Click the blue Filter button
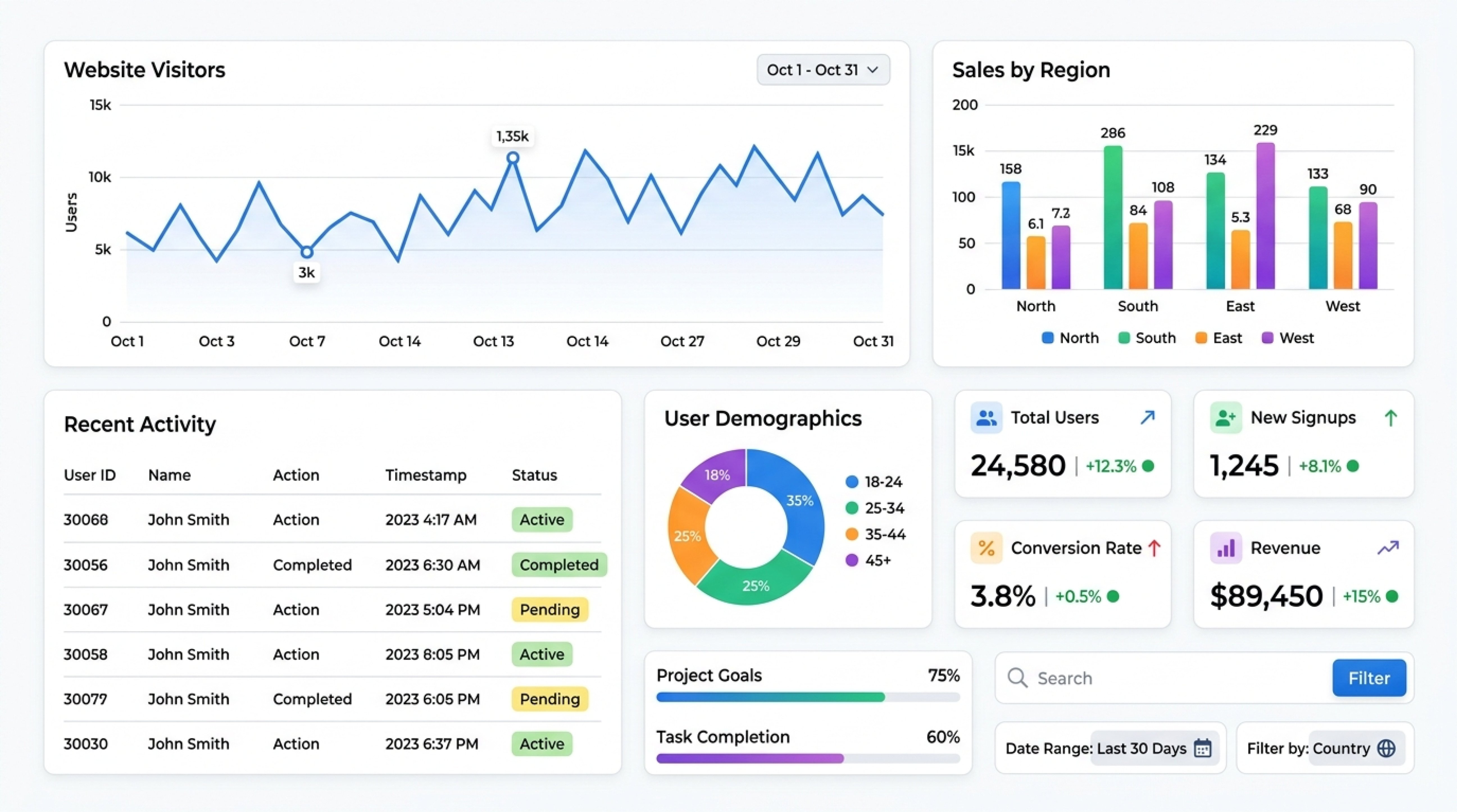 pyautogui.click(x=1369, y=678)
